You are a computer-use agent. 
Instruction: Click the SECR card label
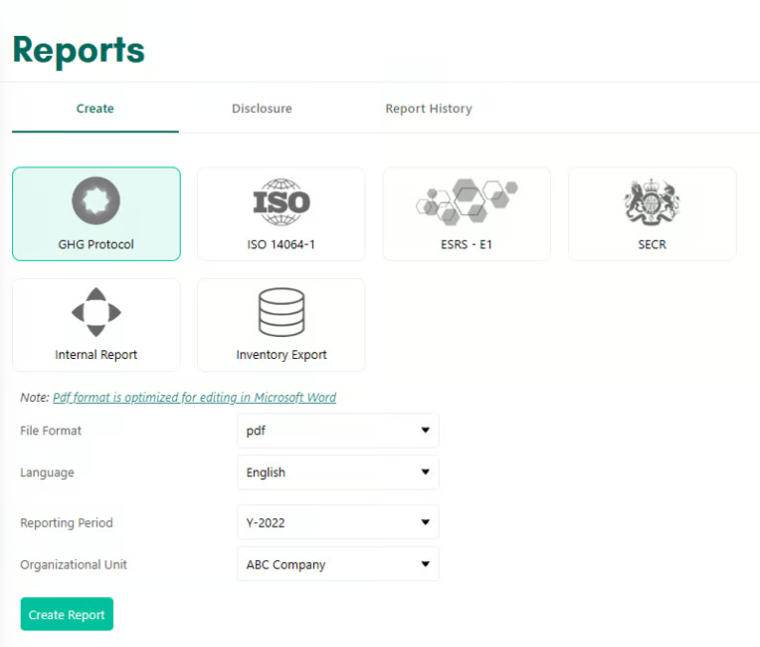[652, 244]
